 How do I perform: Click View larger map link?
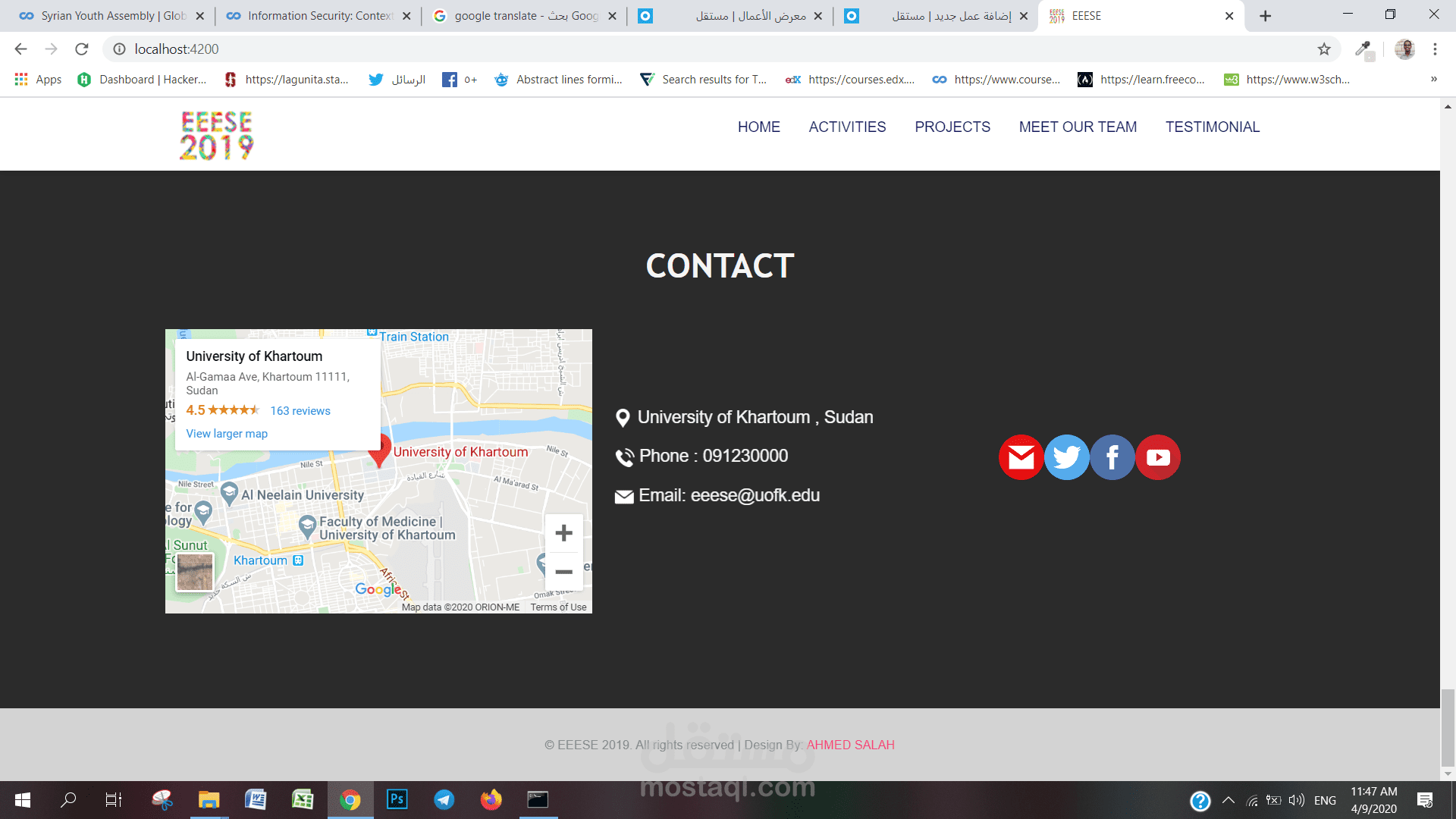pyautogui.click(x=227, y=434)
